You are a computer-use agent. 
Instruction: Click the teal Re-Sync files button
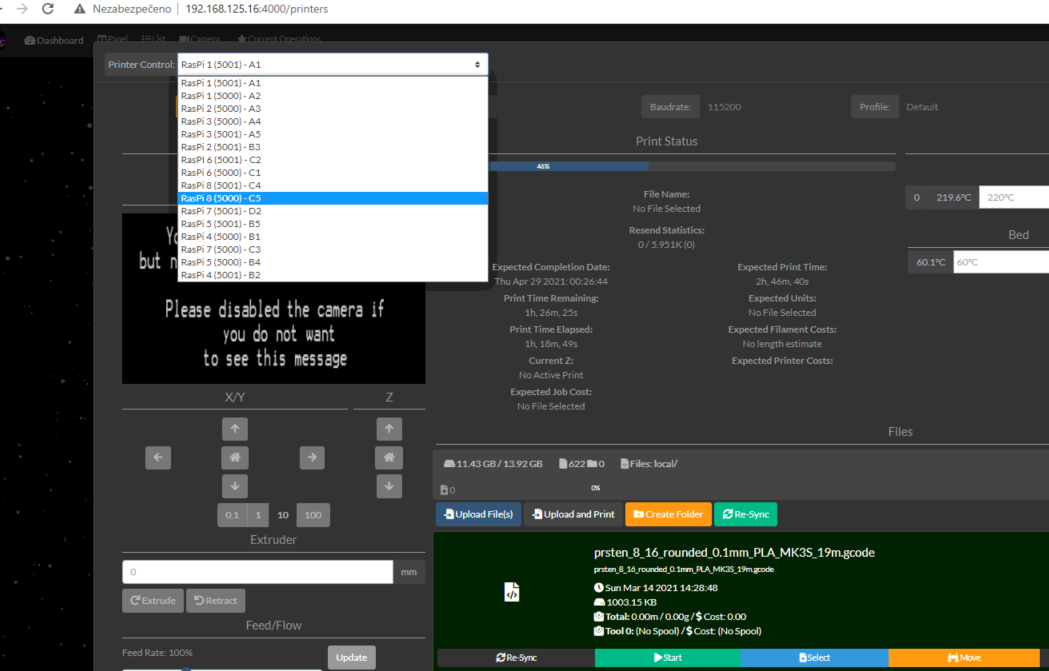[745, 514]
